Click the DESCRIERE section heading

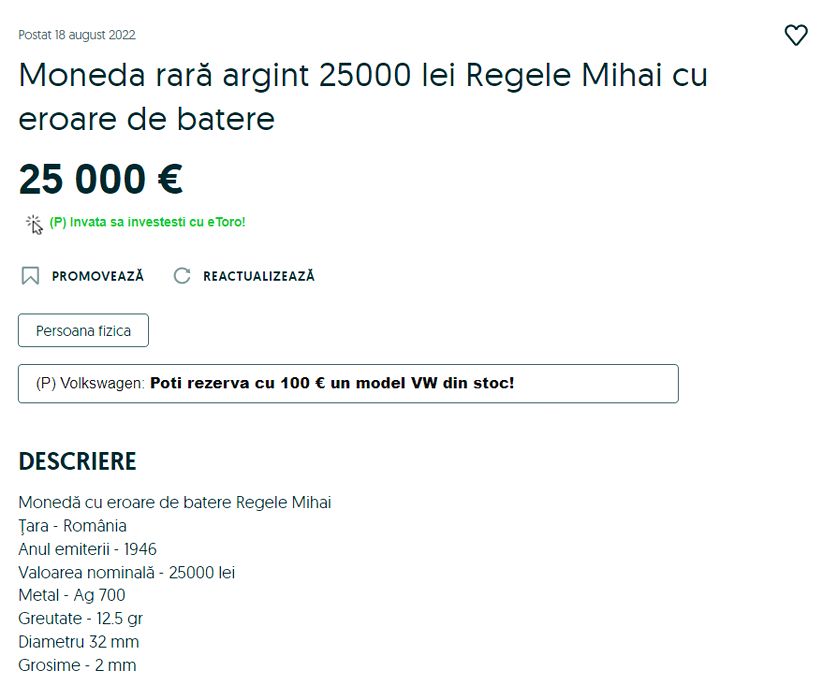coord(77,462)
